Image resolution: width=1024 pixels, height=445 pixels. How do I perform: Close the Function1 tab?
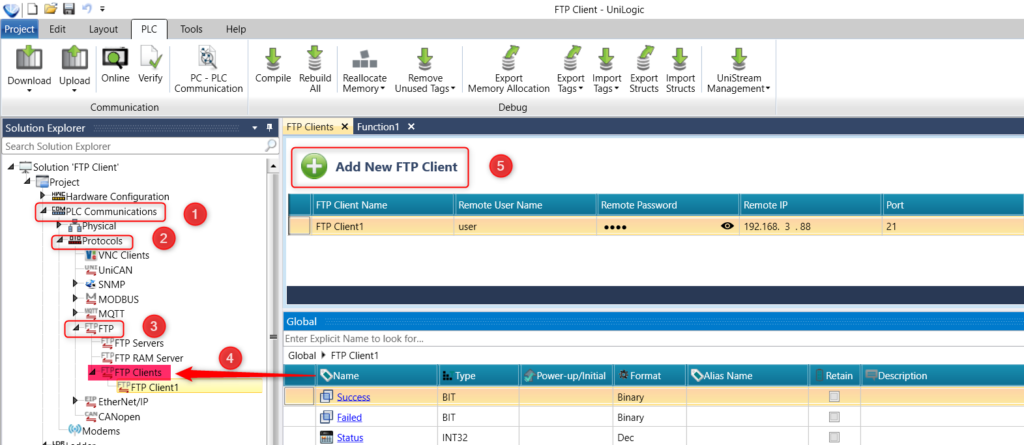click(x=411, y=127)
